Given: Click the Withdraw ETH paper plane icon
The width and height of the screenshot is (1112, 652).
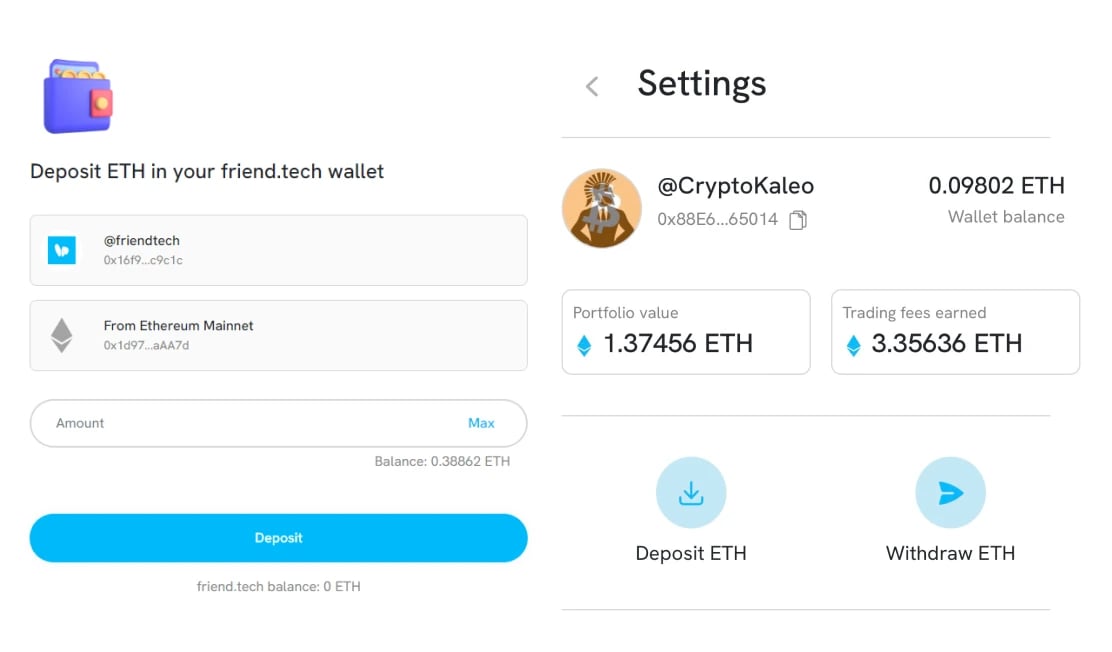Looking at the screenshot, I should (x=950, y=492).
